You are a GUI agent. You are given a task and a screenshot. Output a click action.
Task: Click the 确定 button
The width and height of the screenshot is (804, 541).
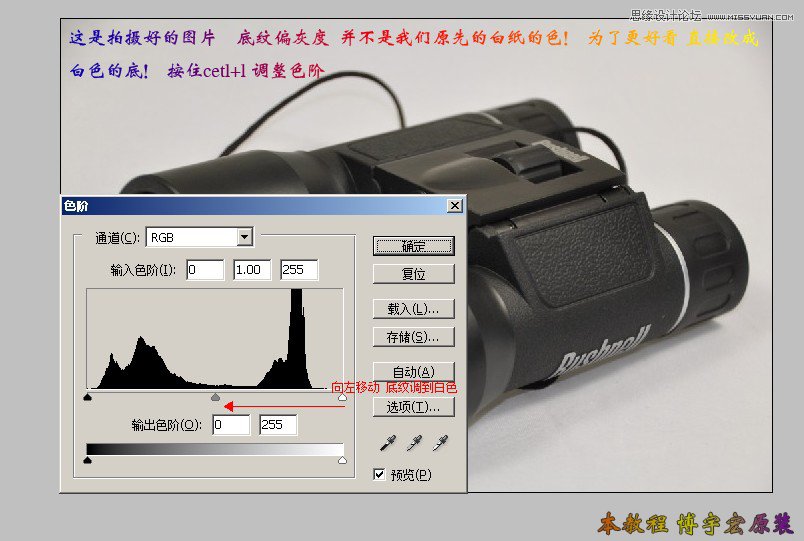(x=413, y=246)
